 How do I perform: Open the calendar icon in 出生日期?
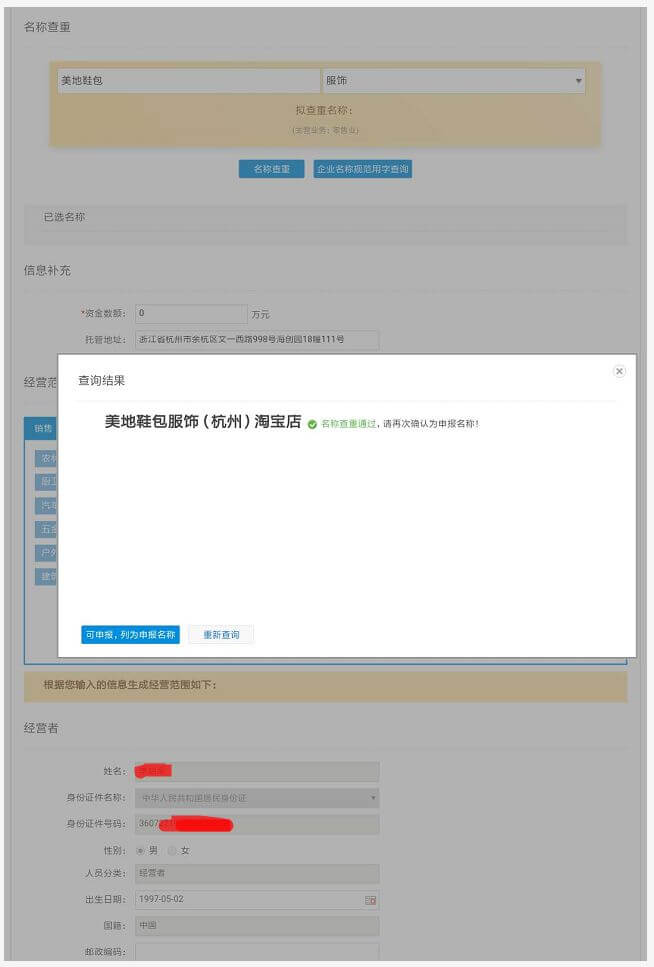370,900
